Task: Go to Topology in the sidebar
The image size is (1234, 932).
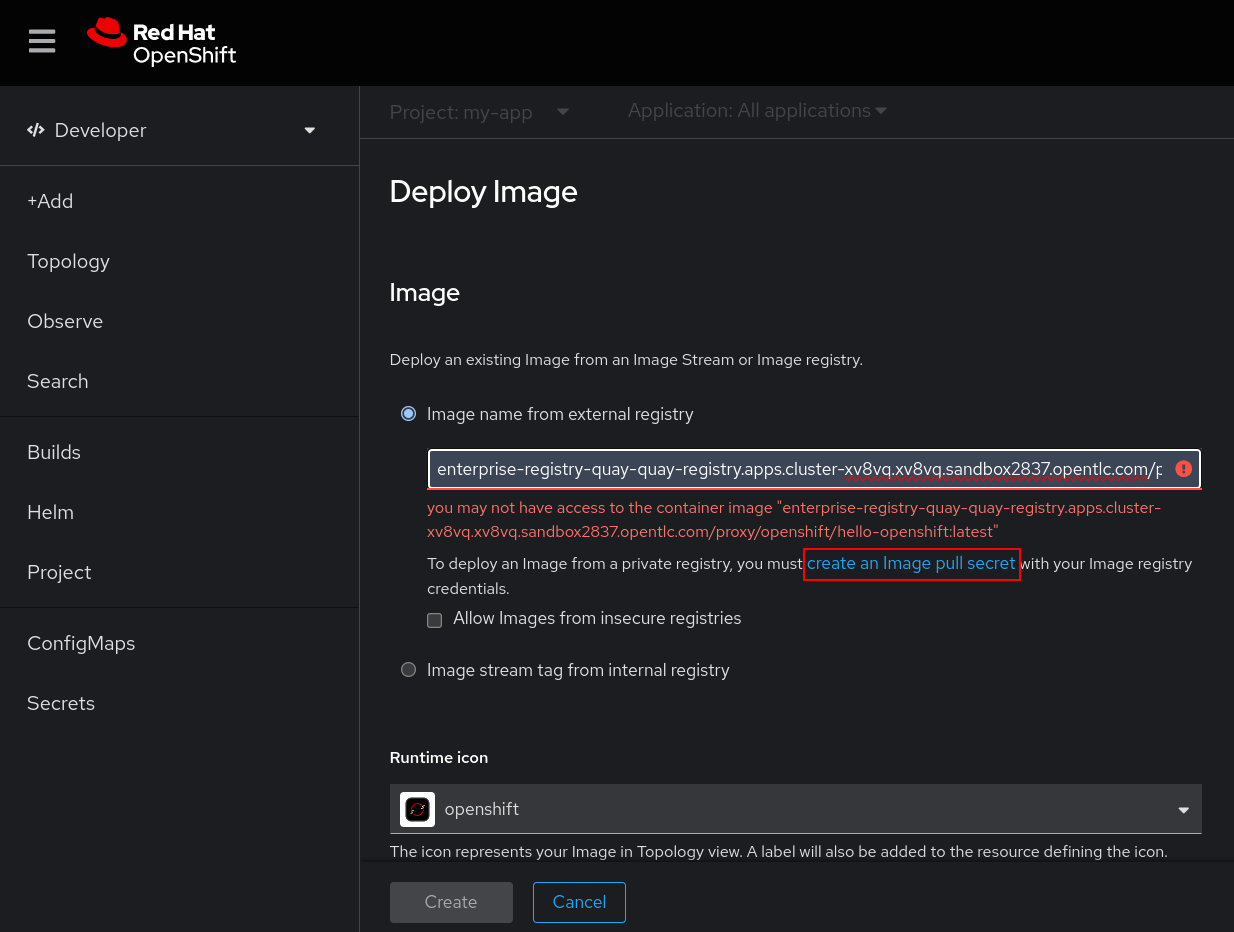Action: pos(68,261)
